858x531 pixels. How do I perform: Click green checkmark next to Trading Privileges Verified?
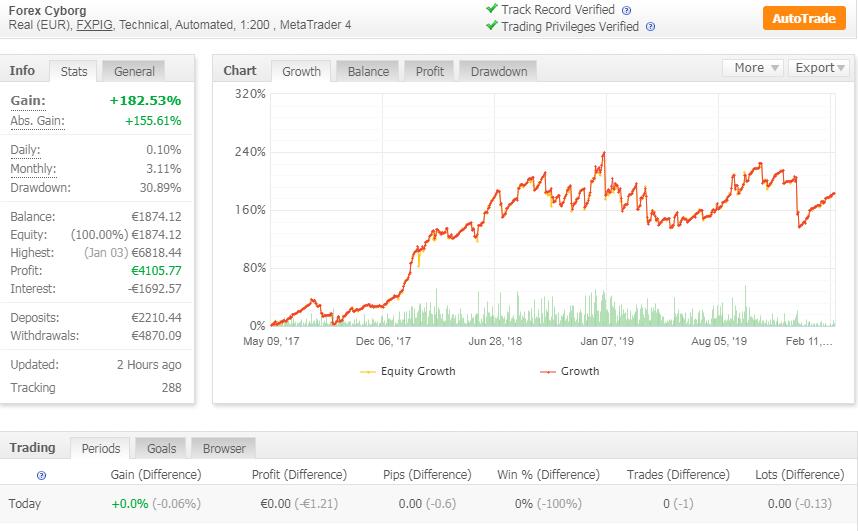click(x=491, y=26)
